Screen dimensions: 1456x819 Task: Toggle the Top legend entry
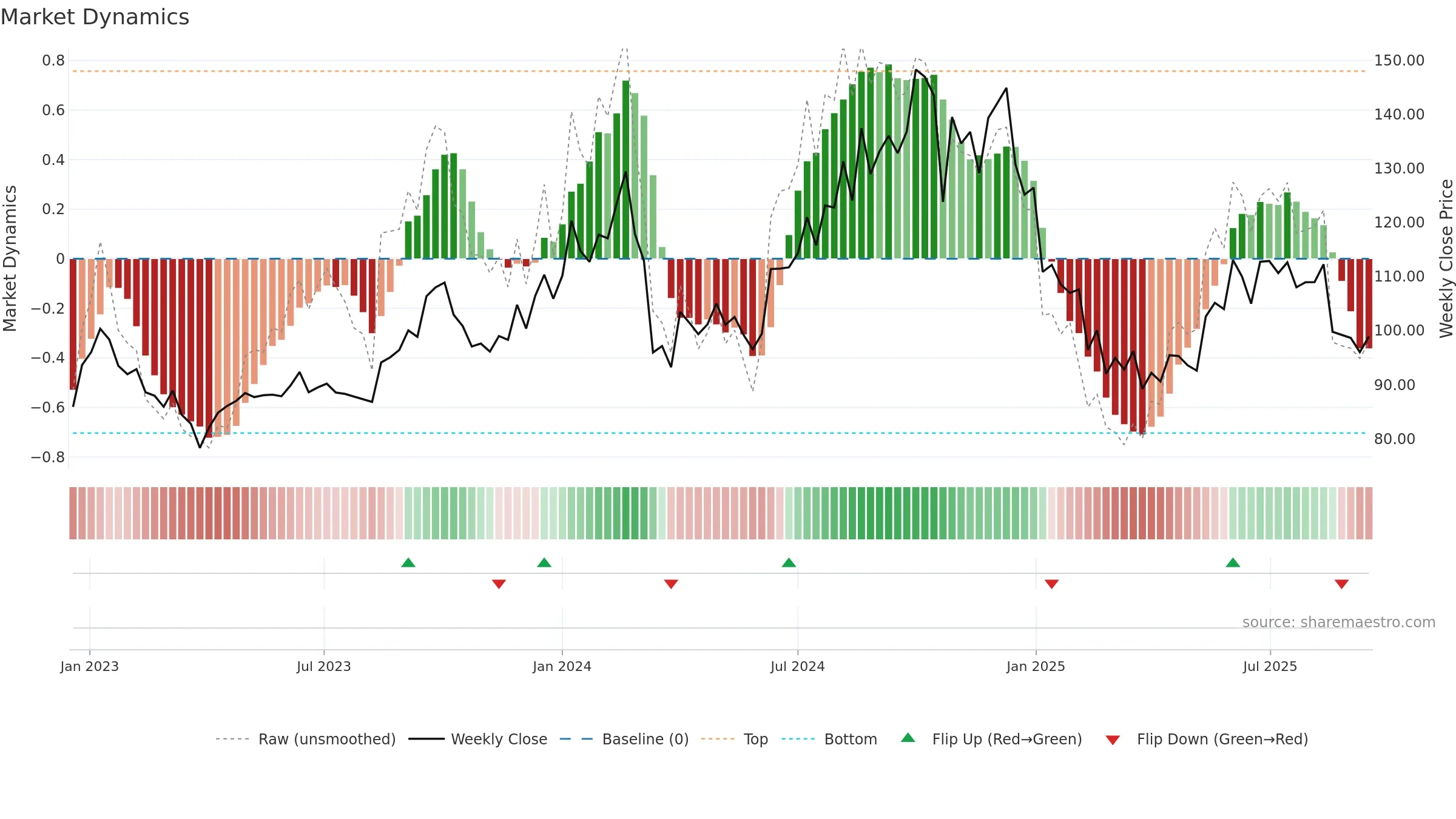coord(734,739)
